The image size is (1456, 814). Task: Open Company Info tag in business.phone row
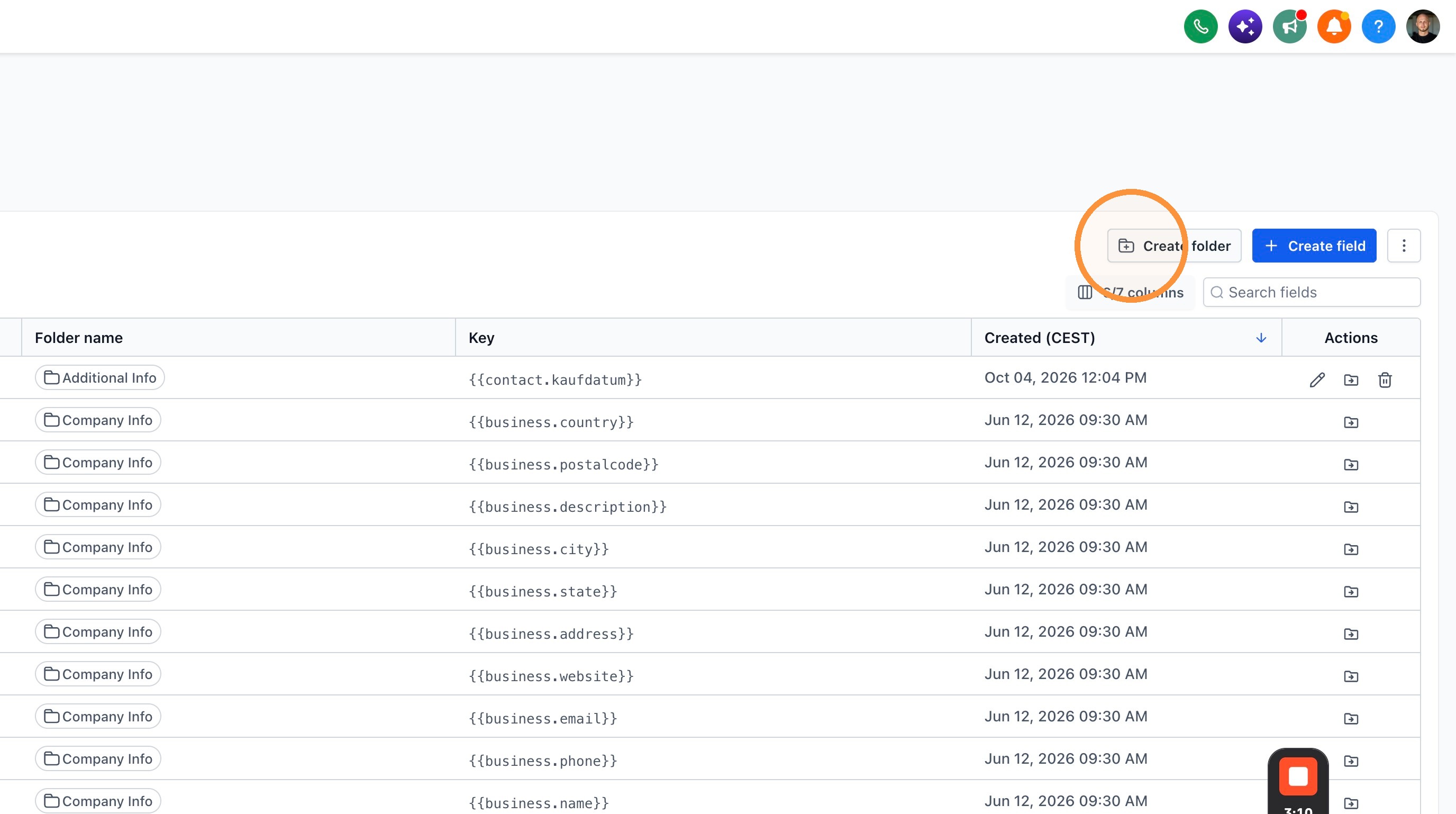pyautogui.click(x=98, y=758)
